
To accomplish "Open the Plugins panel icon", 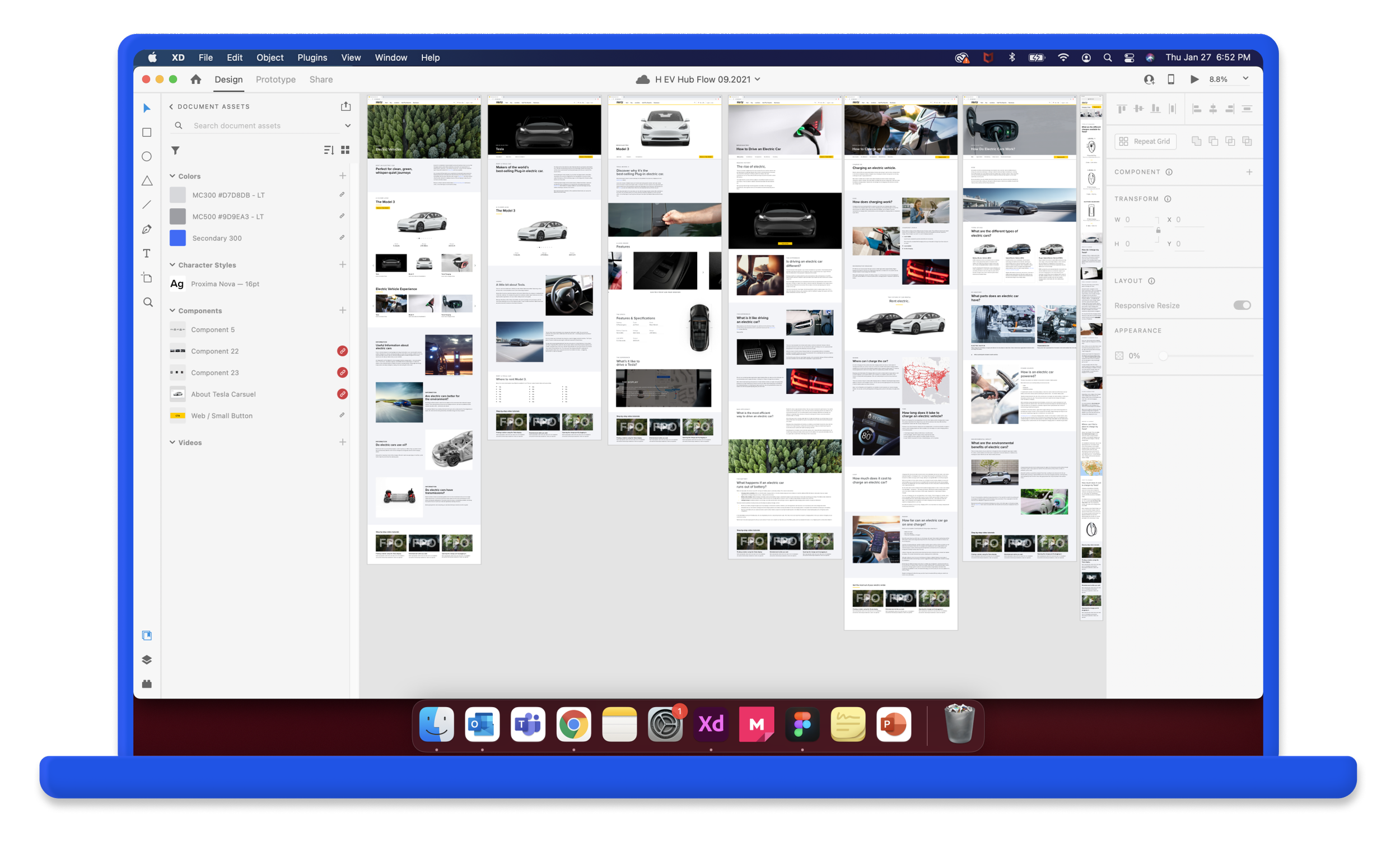I will click(147, 684).
